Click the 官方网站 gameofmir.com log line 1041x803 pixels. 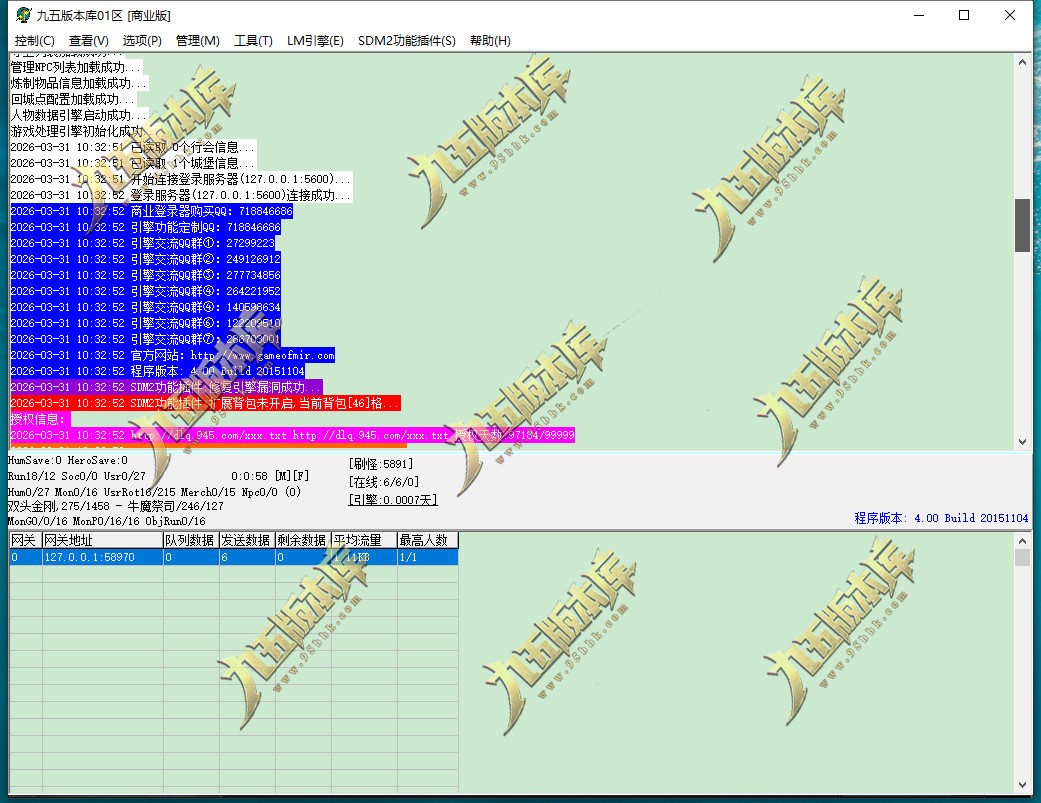click(173, 355)
